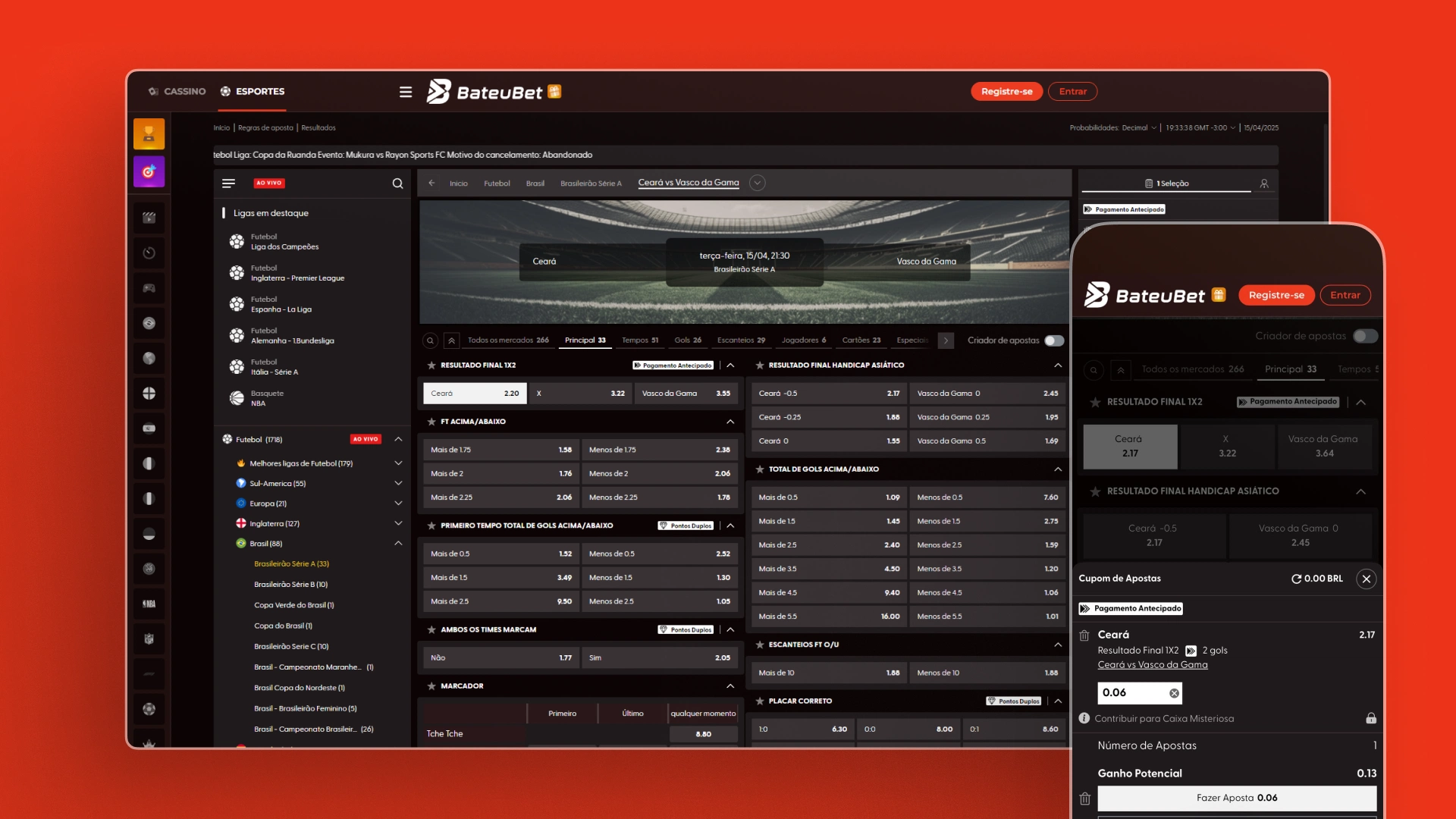Image resolution: width=1456 pixels, height=819 pixels.
Task: Open the orange trophy sidebar icon
Action: click(x=149, y=134)
